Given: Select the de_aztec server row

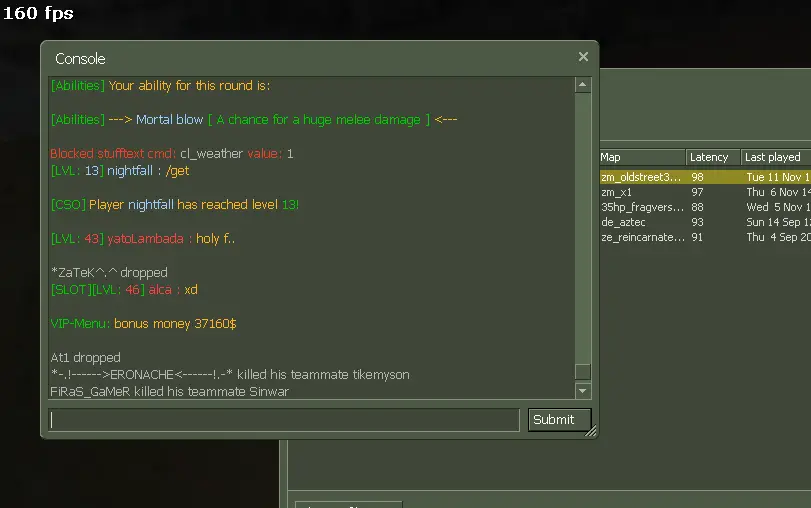Looking at the screenshot, I should point(700,222).
